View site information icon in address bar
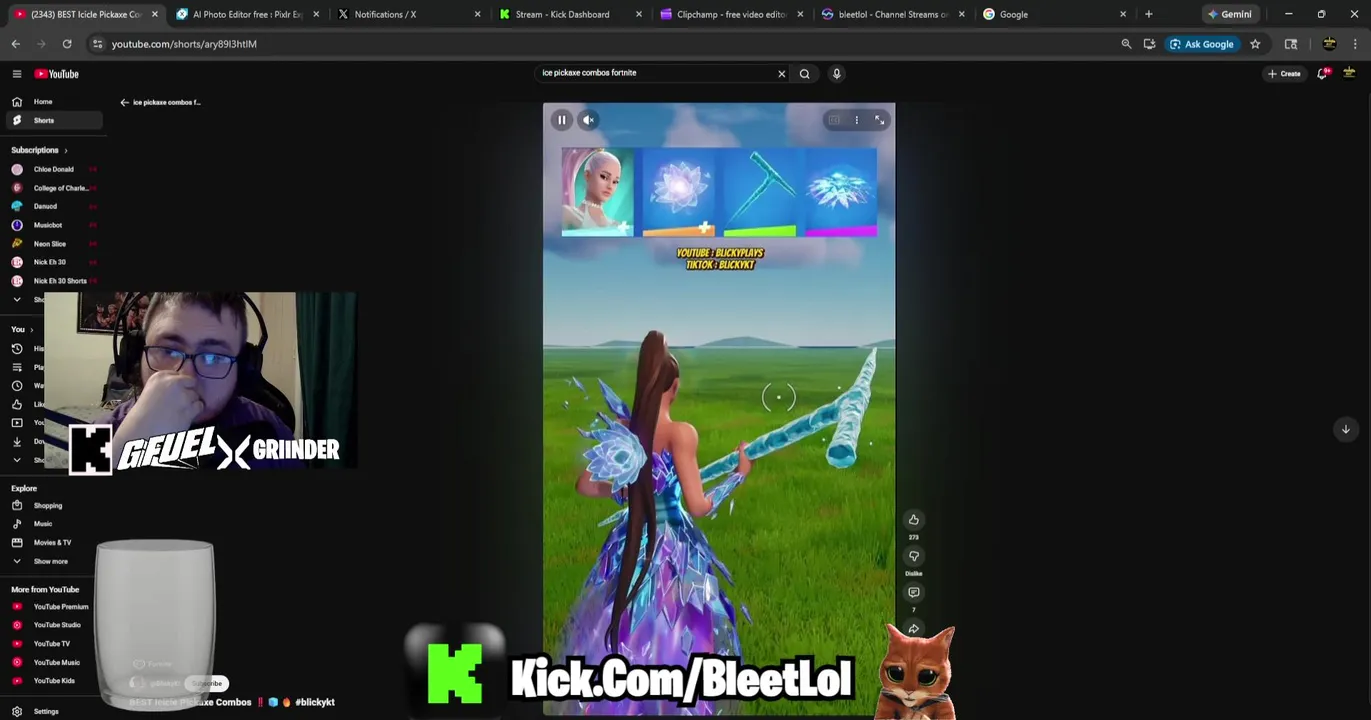Viewport: 1371px width, 720px height. pos(97,44)
